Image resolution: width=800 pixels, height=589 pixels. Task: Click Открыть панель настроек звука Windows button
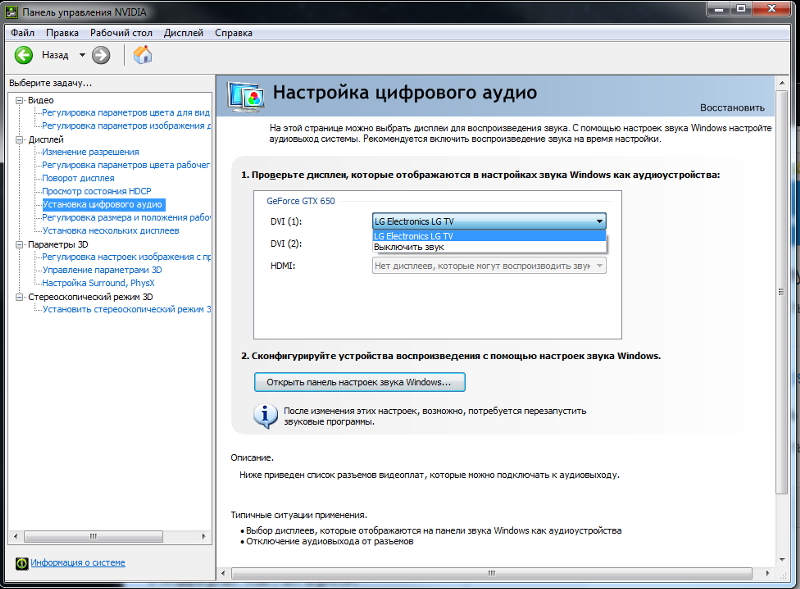[x=360, y=382]
